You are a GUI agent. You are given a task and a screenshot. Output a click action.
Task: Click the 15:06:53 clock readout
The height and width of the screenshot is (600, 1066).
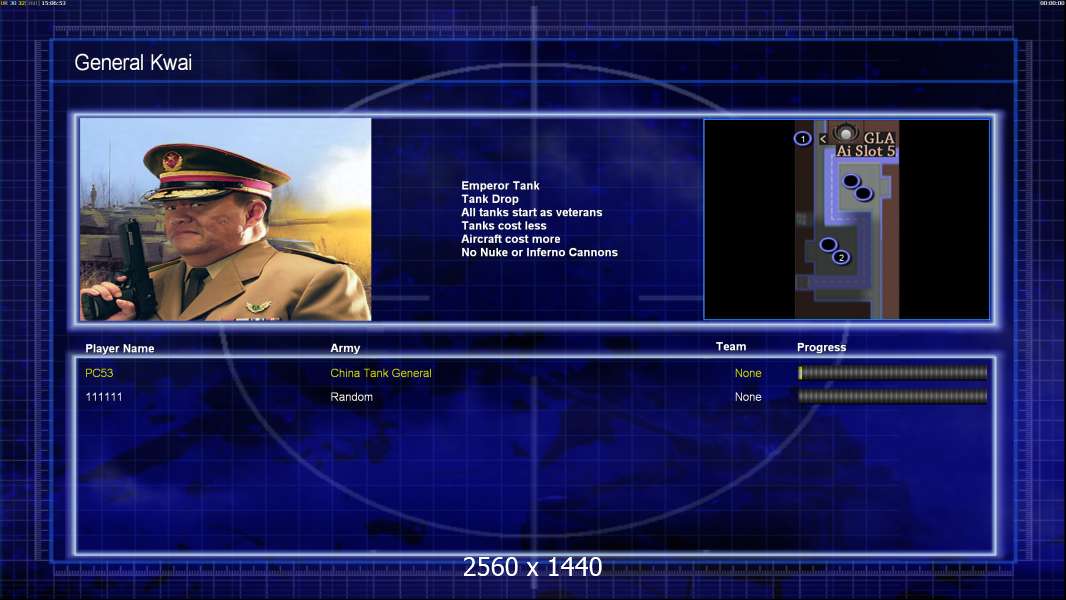[x=54, y=3]
